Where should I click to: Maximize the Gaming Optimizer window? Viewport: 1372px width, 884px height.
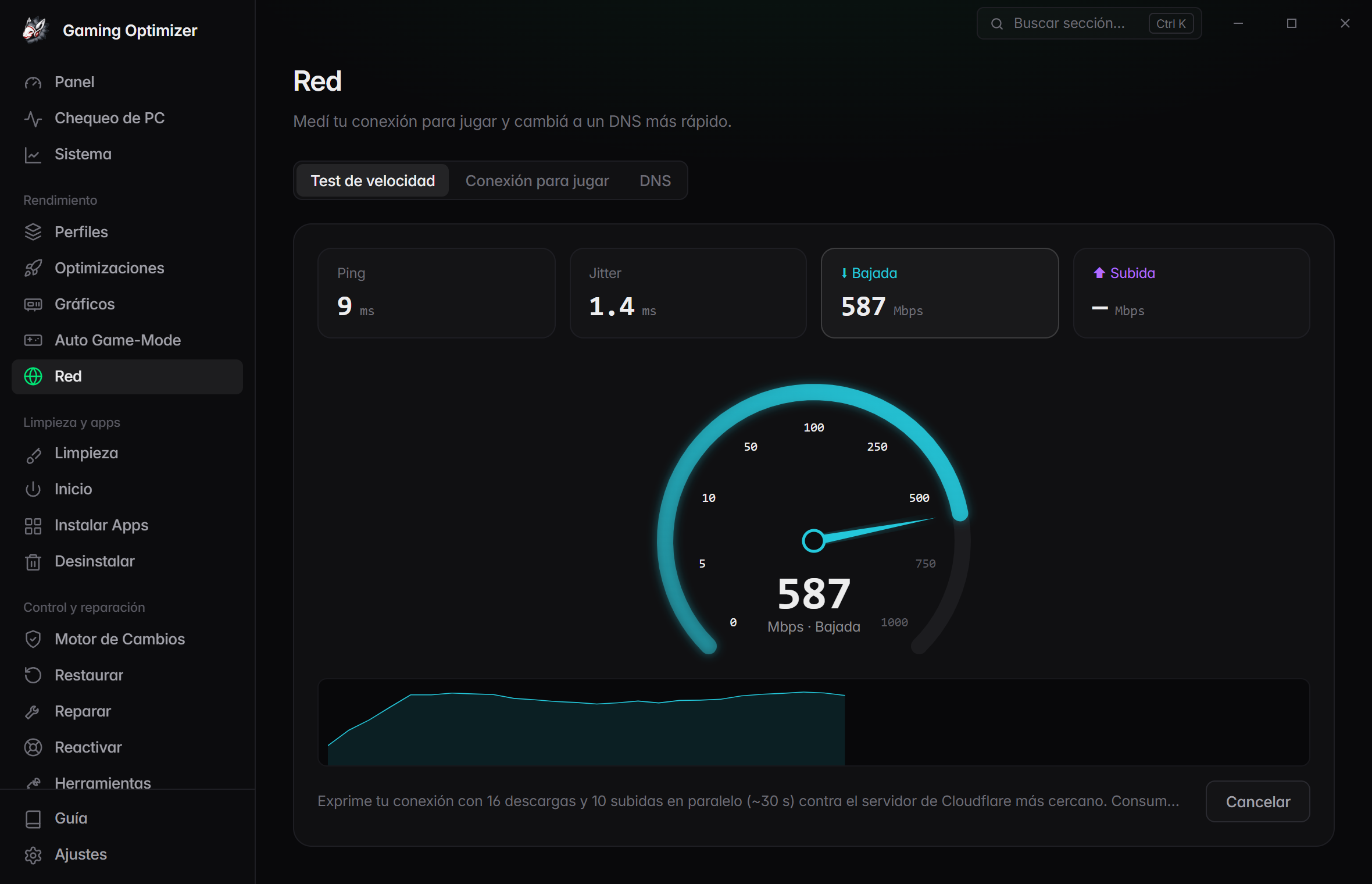1292,23
